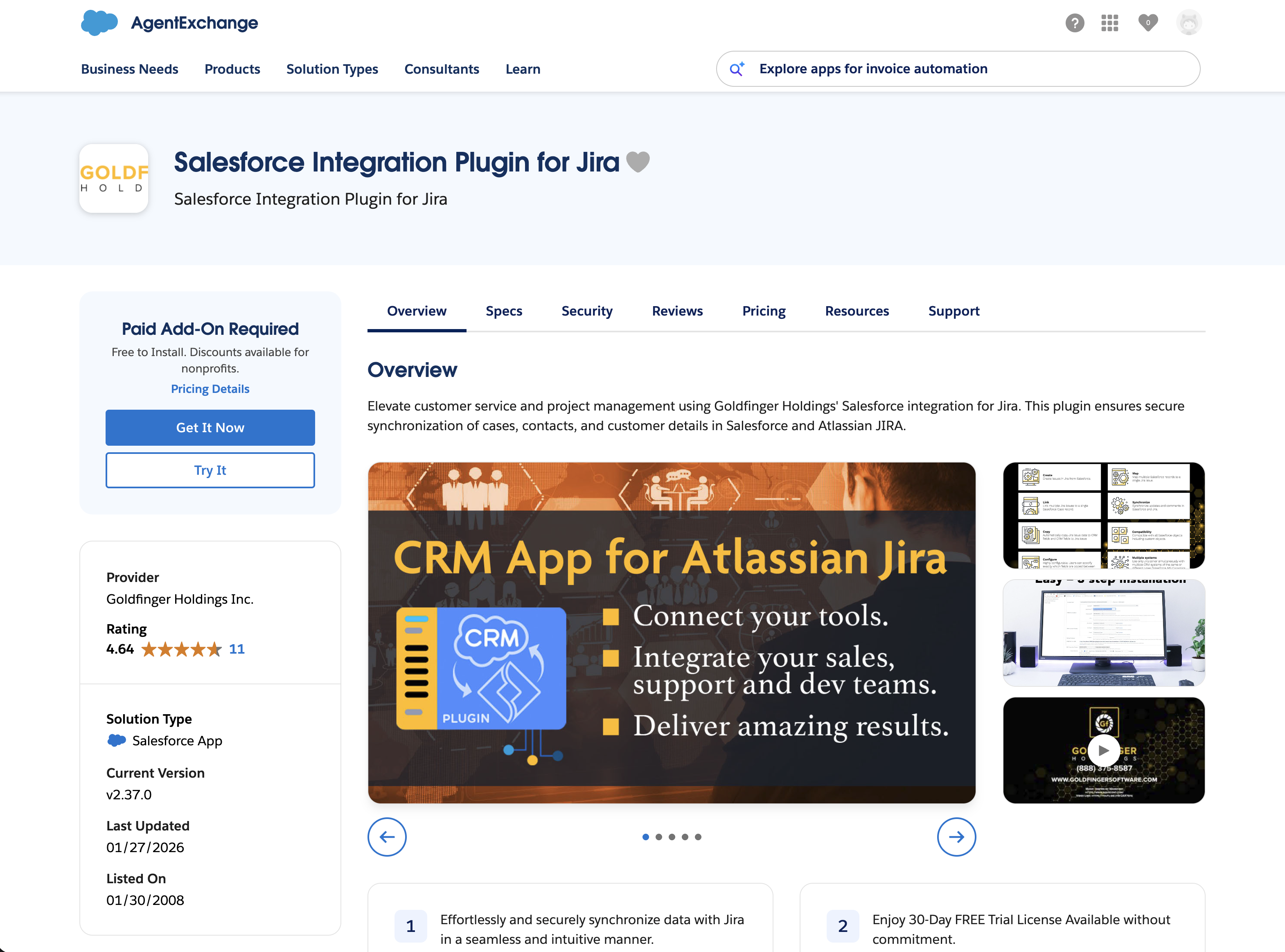Open the help question mark icon
Viewport: 1285px width, 952px height.
tap(1075, 23)
